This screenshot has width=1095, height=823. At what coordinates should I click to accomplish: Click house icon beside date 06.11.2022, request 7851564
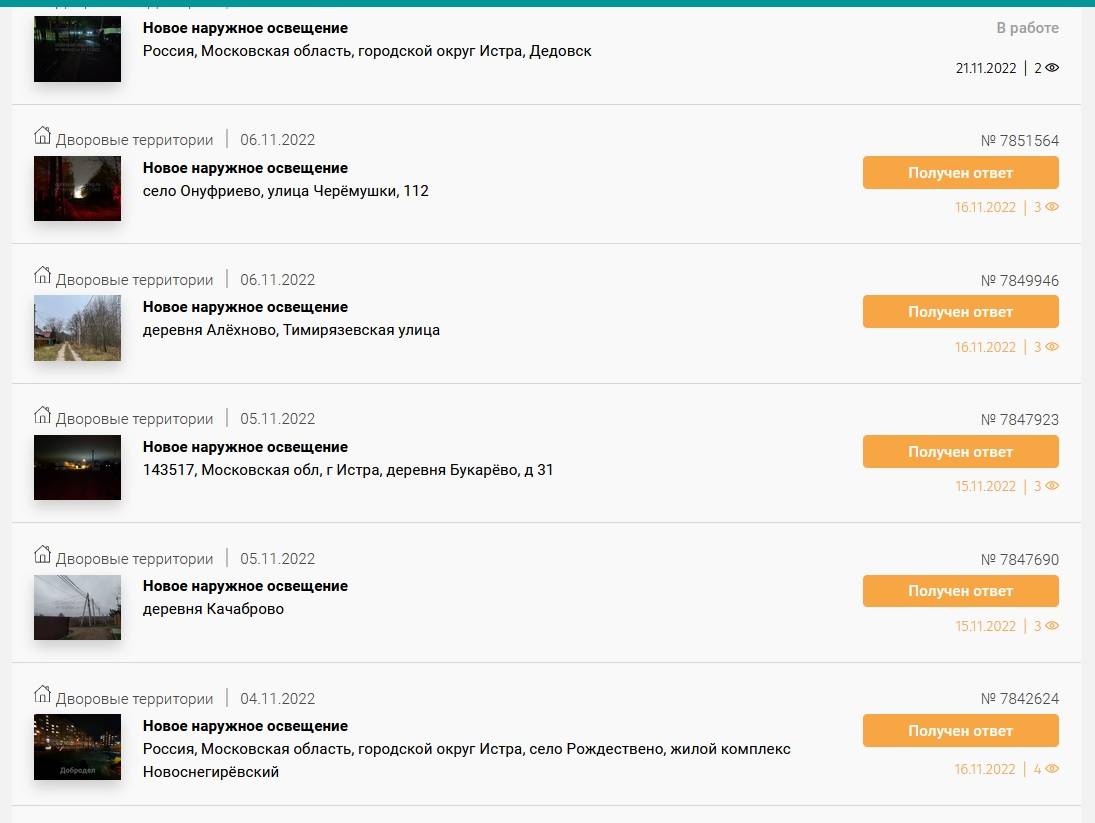(42, 136)
